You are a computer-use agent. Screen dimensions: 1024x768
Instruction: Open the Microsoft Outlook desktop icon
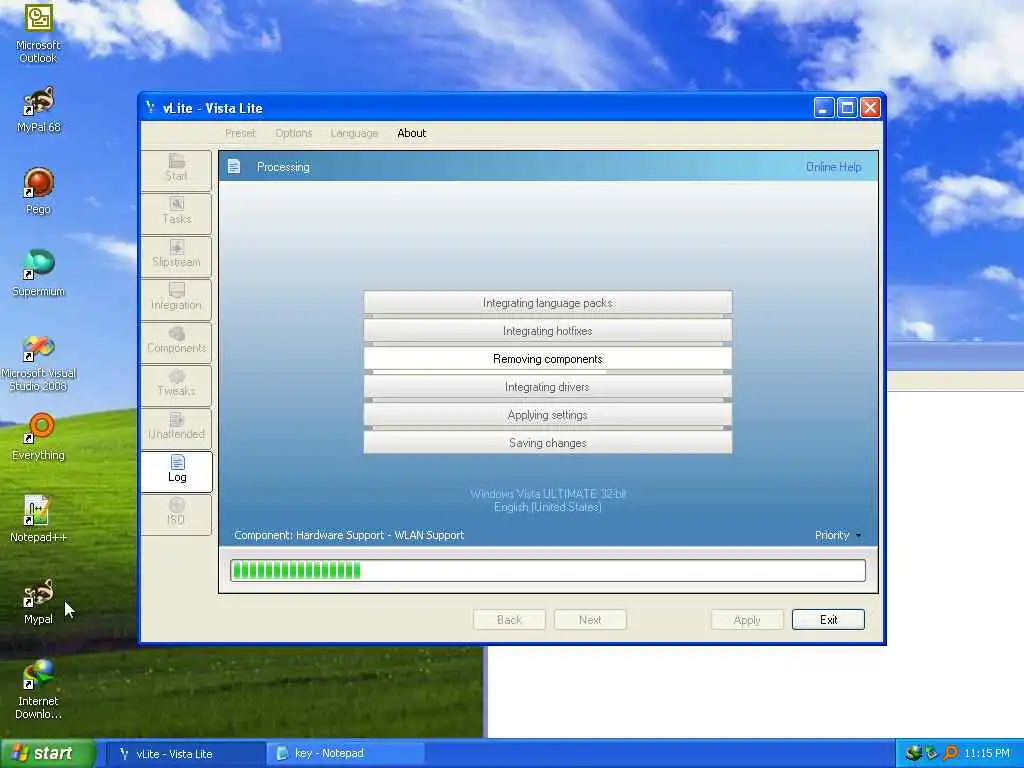coord(38,33)
